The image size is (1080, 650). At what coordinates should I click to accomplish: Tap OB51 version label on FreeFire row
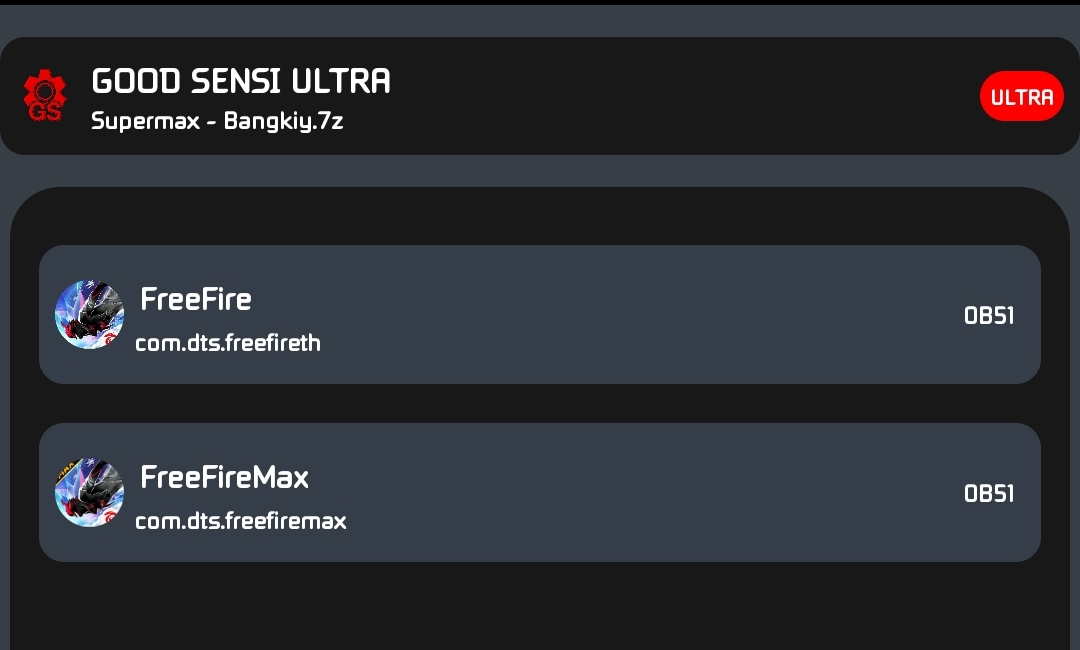[x=989, y=316]
